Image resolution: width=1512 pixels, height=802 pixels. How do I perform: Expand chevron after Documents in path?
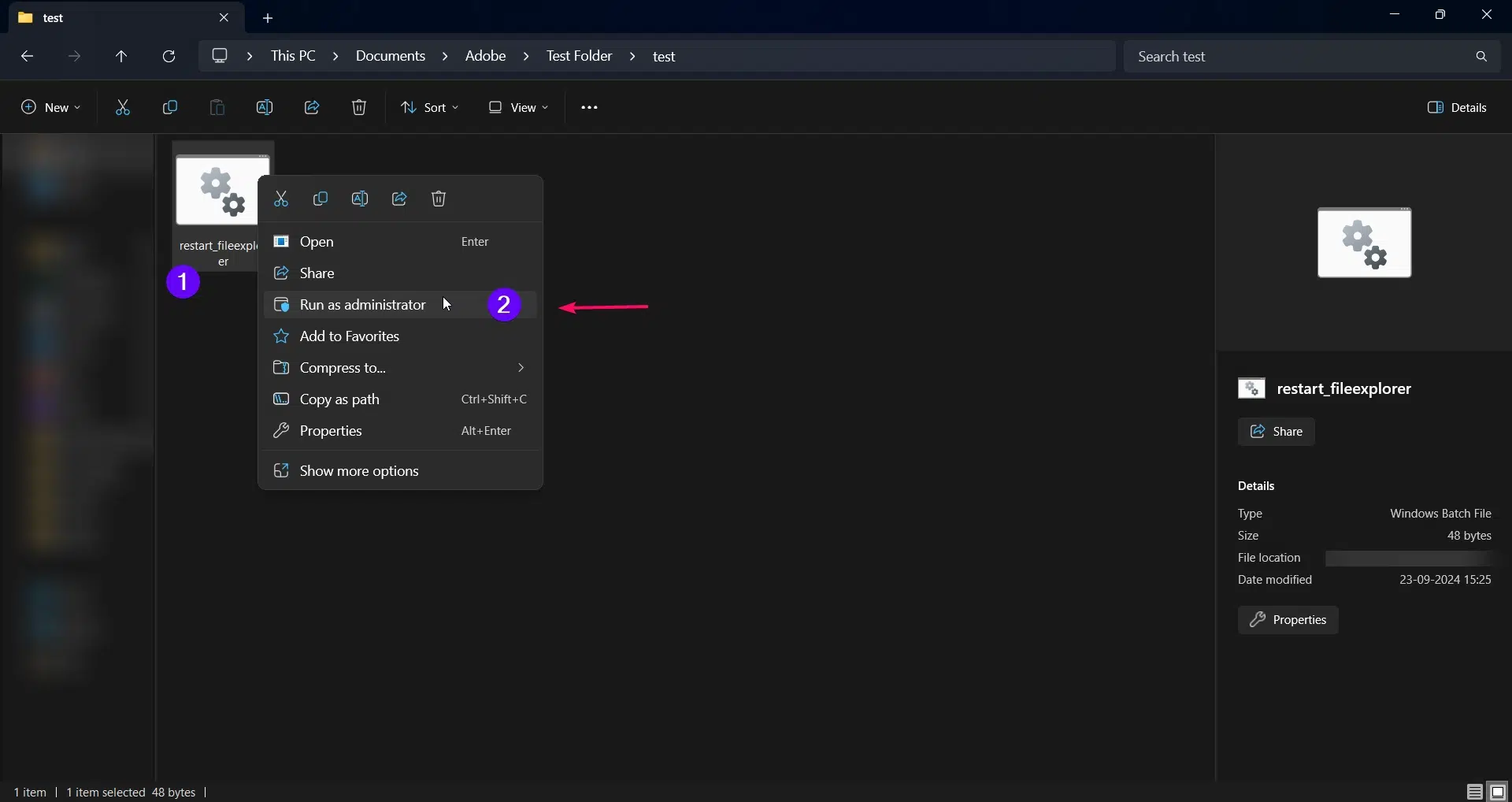click(445, 56)
